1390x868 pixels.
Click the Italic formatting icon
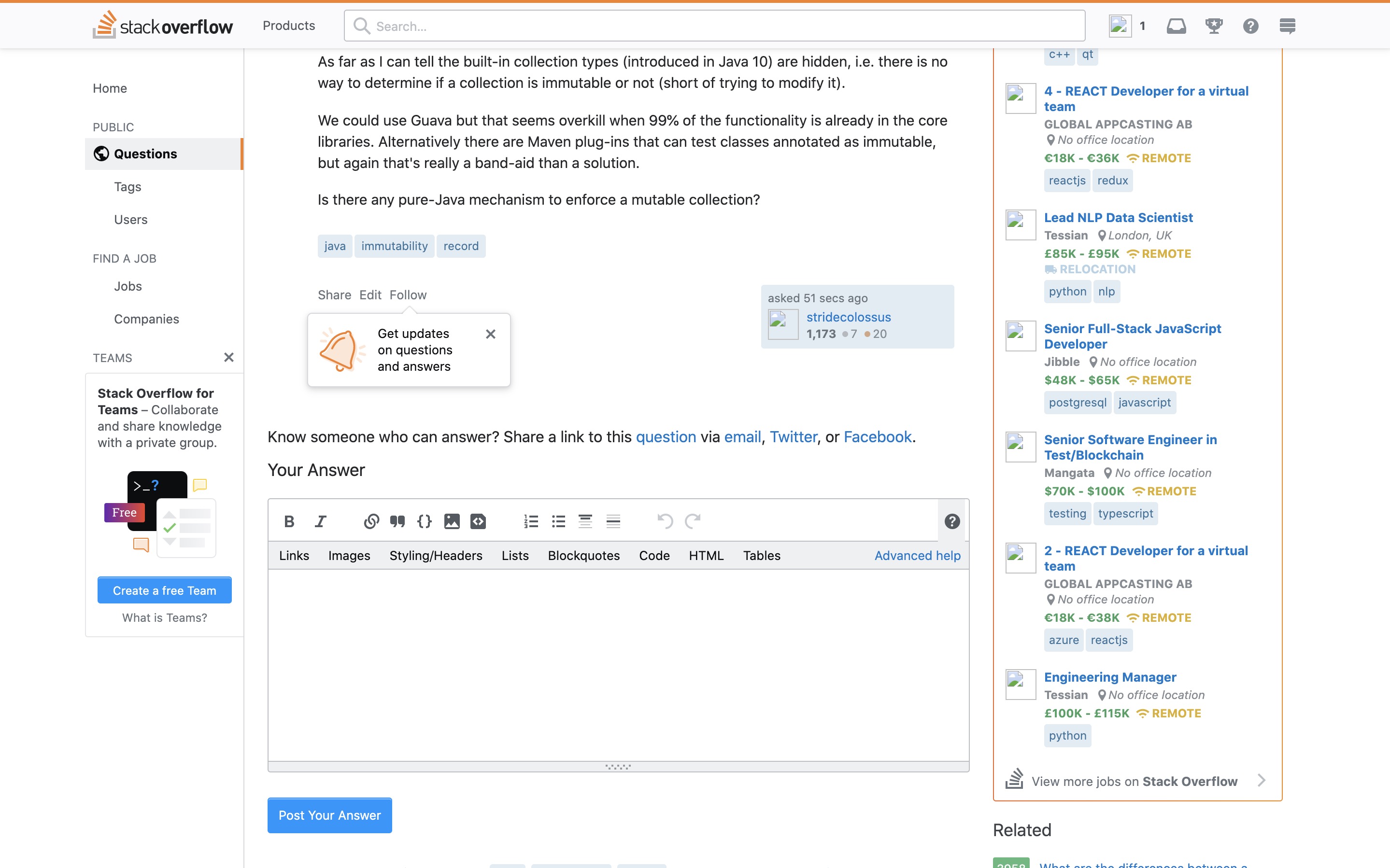pyautogui.click(x=320, y=521)
